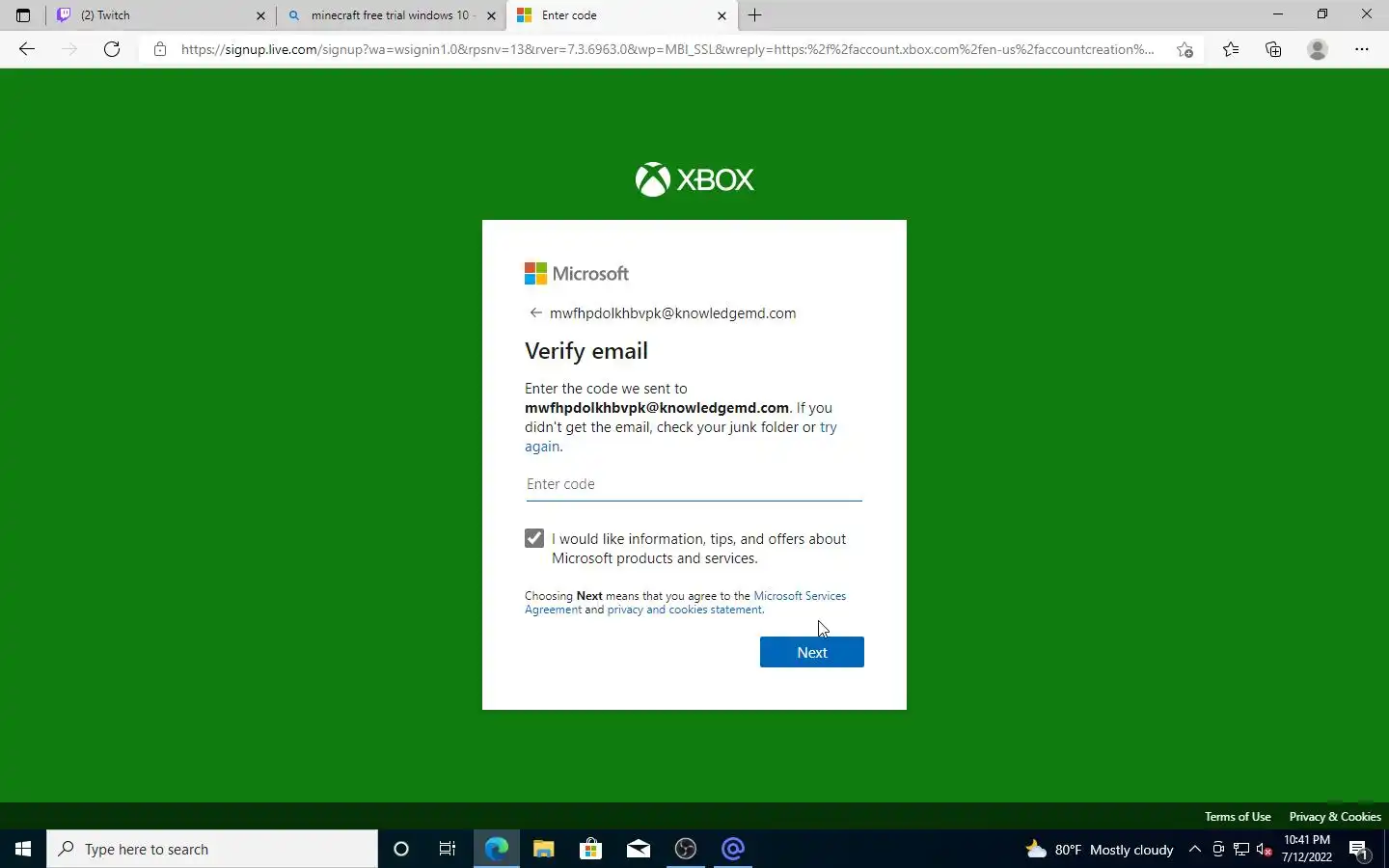Screen dimensions: 1389x868
Task: Click the back arrow beside the email address
Action: (535, 312)
